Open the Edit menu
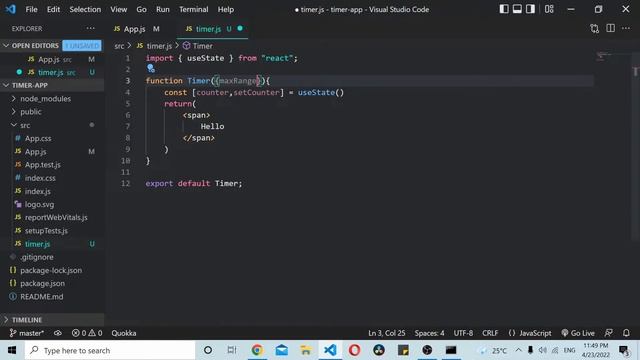Screen dimensions: 640x360 [53, 9]
